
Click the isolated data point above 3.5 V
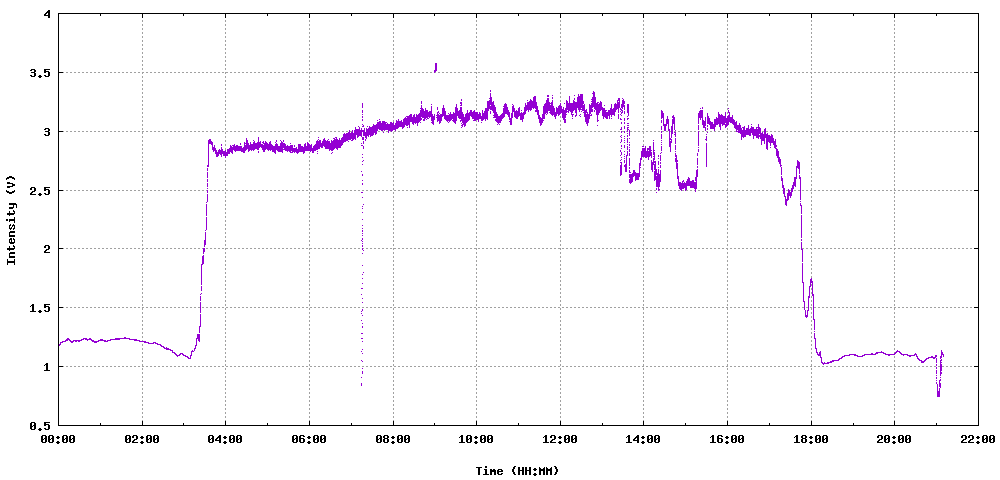(x=436, y=67)
